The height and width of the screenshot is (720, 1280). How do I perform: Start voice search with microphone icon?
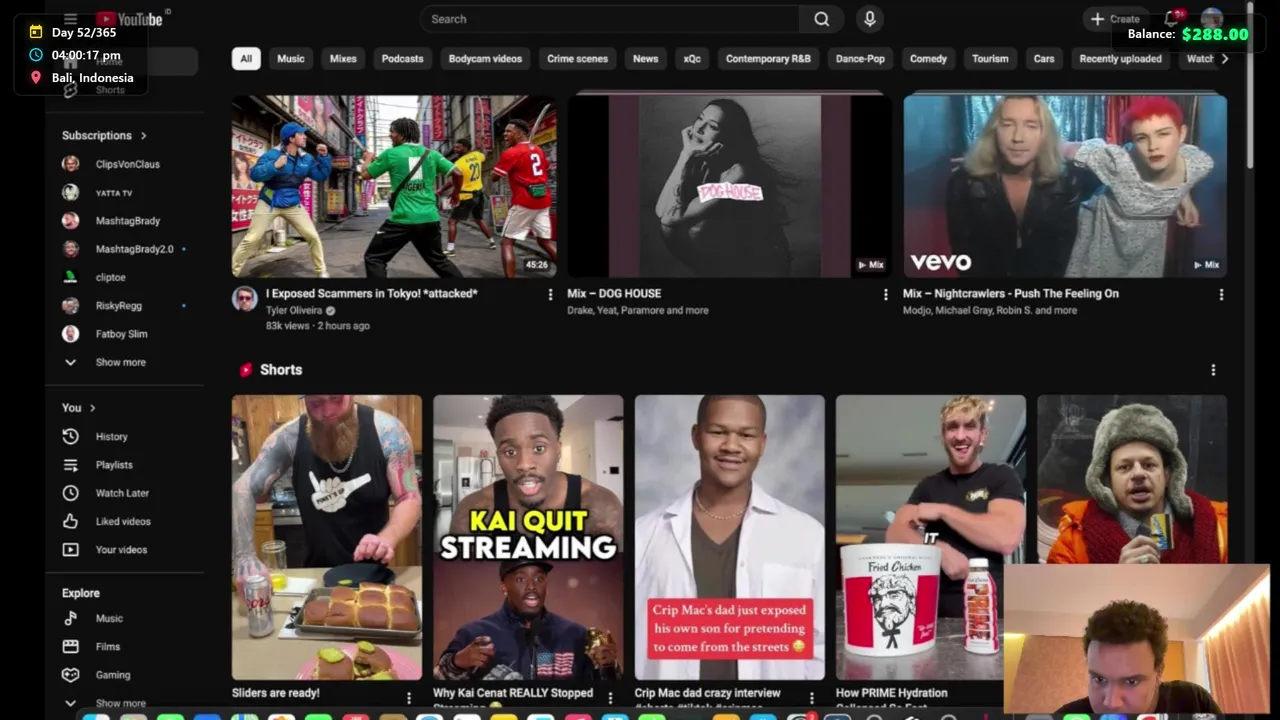870,19
